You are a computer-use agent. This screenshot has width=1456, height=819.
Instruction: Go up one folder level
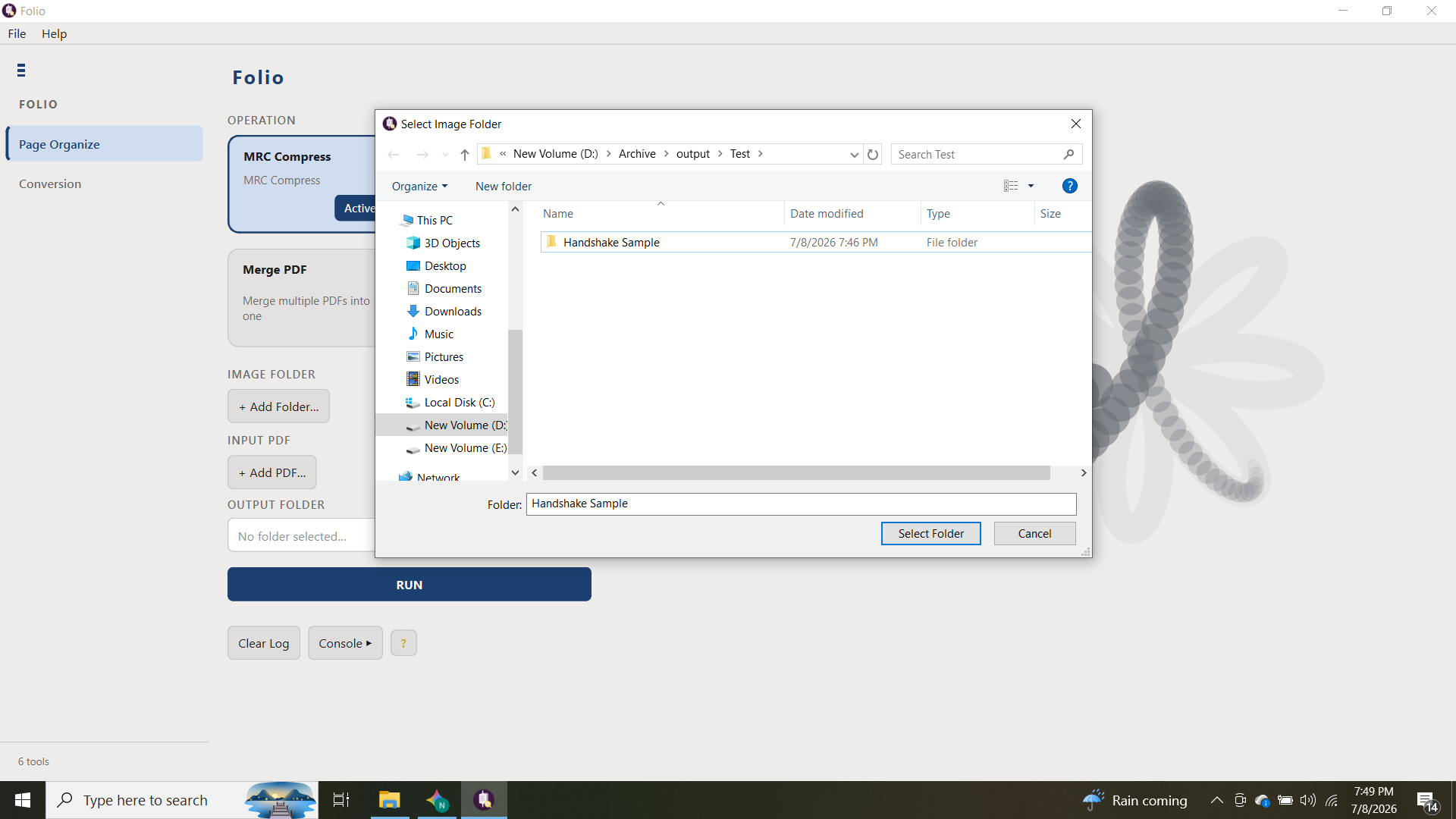click(x=465, y=155)
